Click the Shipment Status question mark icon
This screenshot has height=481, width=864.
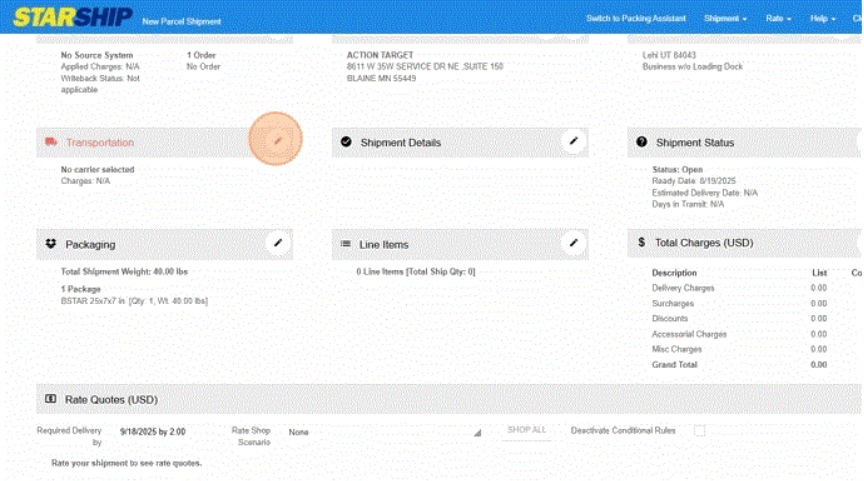pos(642,143)
